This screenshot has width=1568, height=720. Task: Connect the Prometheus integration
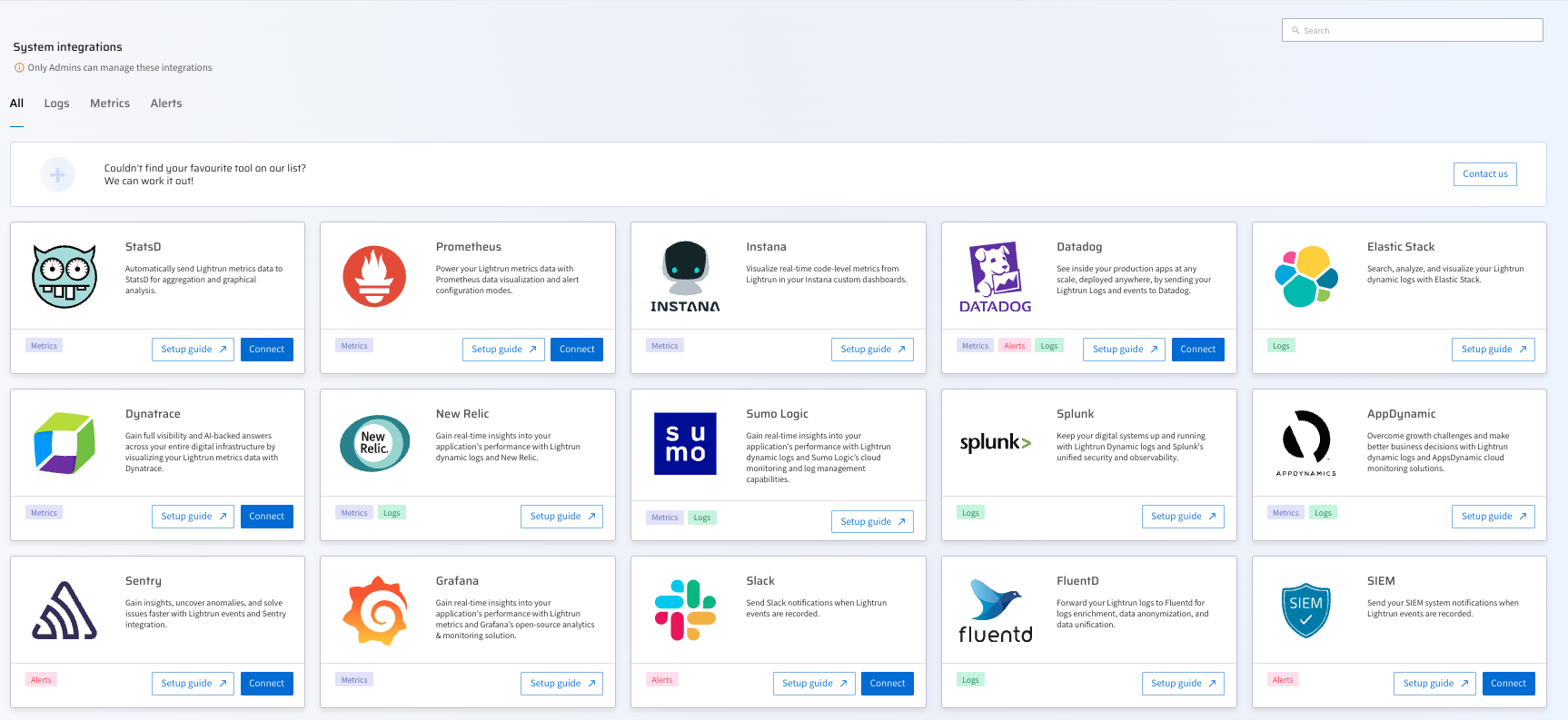pos(577,350)
